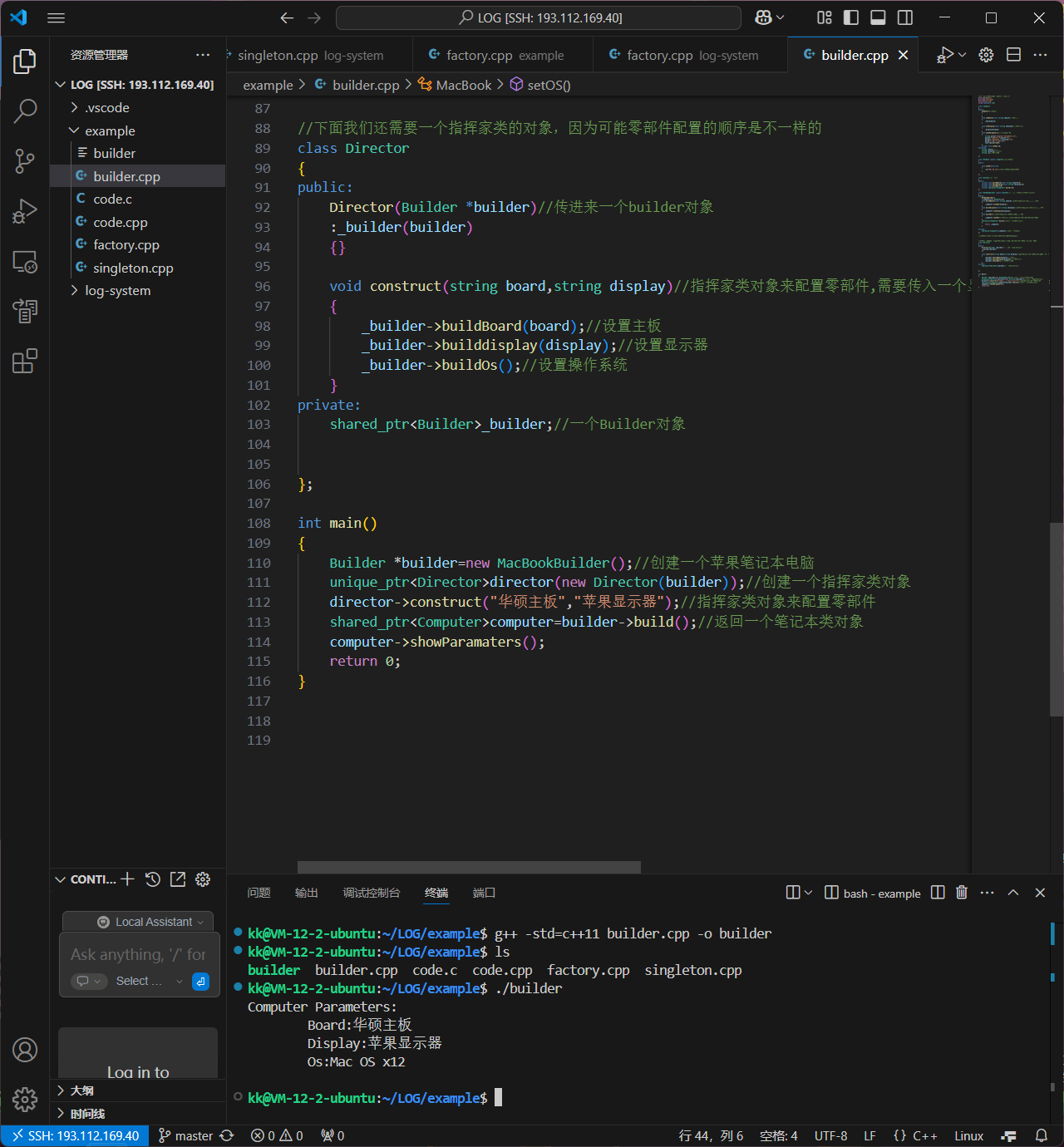View Continue history icon
Viewport: 1064px width, 1147px height.
[x=153, y=879]
